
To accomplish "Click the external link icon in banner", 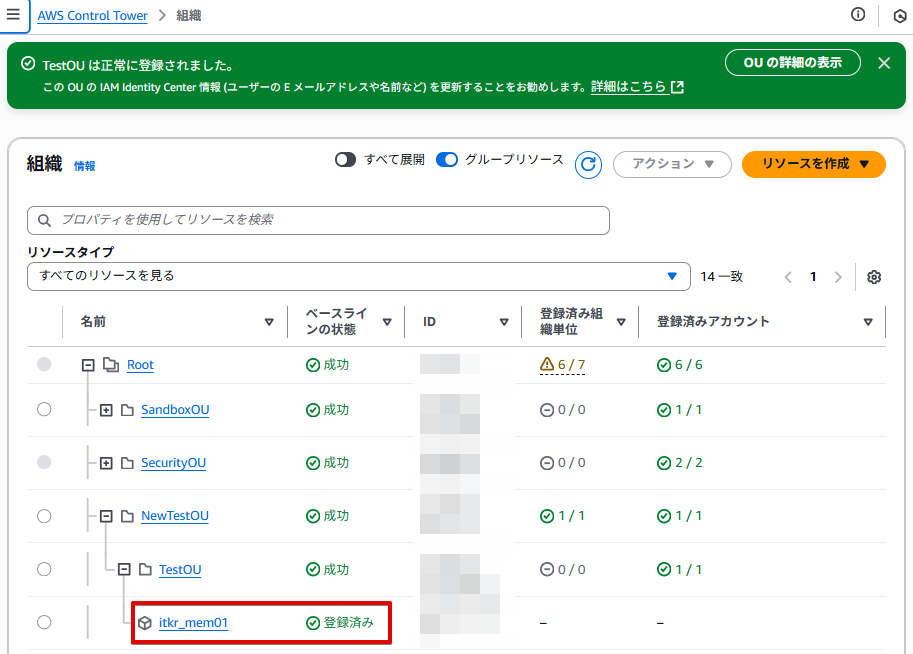I will (x=677, y=87).
